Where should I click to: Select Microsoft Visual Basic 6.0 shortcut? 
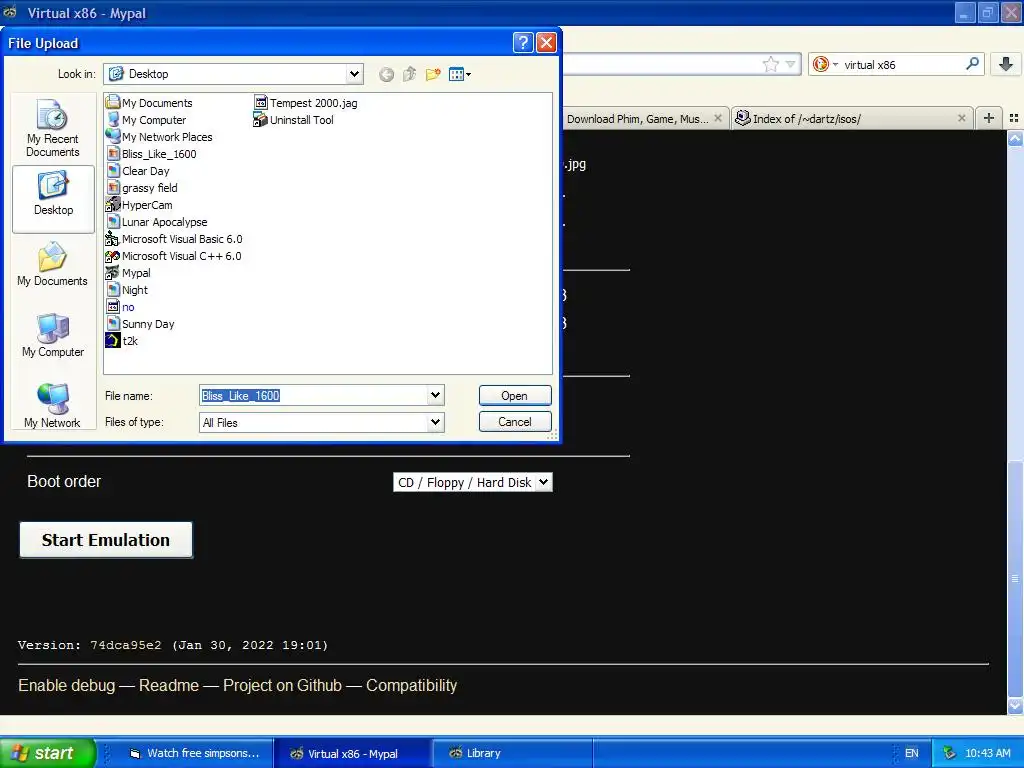tap(174, 238)
